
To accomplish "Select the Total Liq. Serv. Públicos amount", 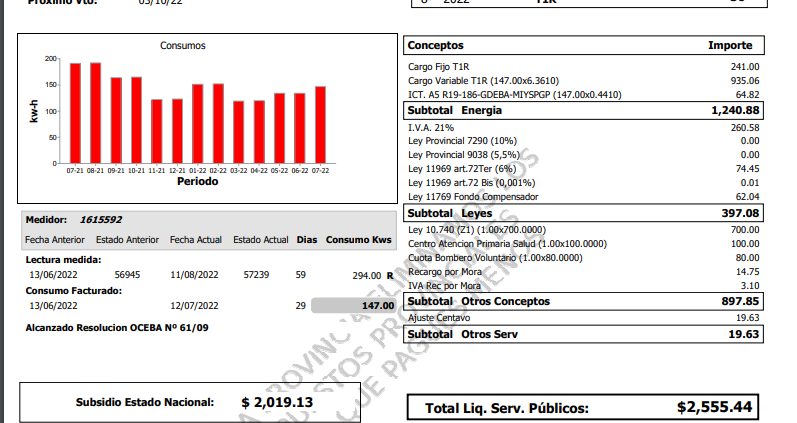I will tap(713, 408).
